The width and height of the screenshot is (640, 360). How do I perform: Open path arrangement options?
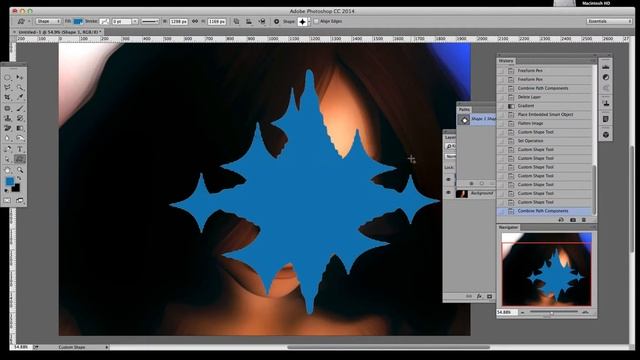pyautogui.click(x=262, y=21)
